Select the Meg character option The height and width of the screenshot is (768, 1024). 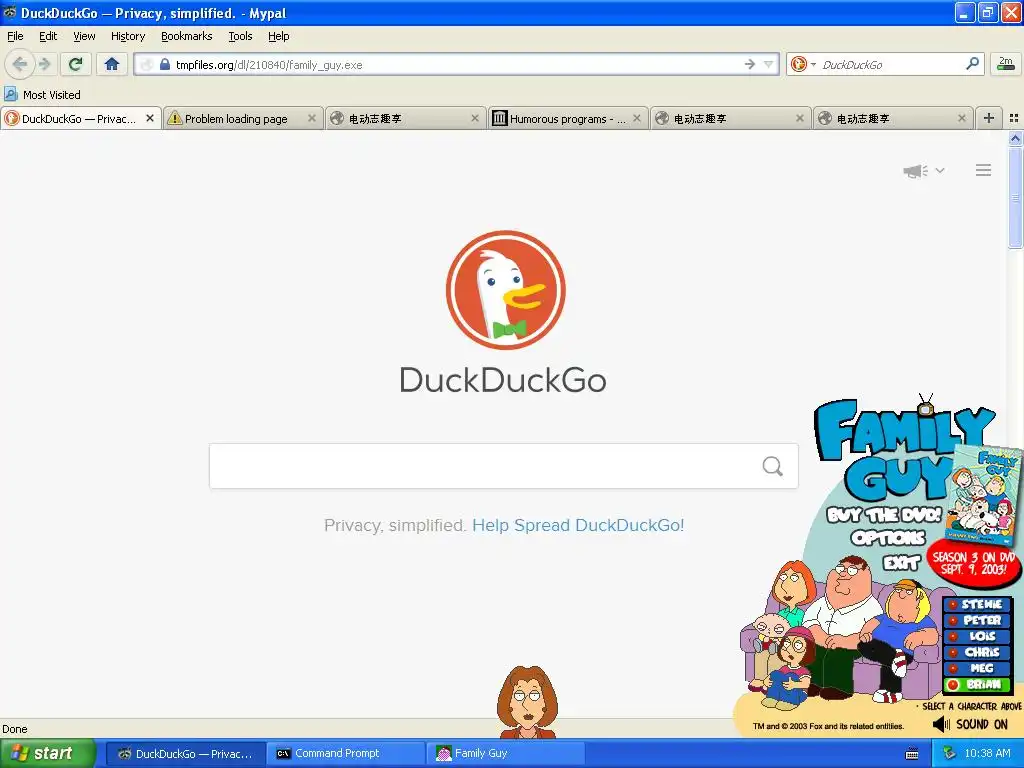point(977,668)
